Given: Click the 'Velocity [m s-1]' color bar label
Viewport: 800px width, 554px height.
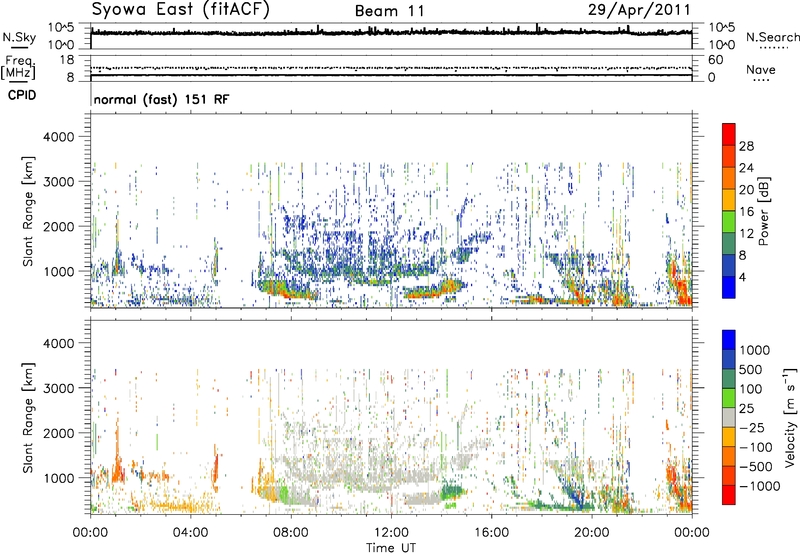Looking at the screenshot, I should 790,417.
